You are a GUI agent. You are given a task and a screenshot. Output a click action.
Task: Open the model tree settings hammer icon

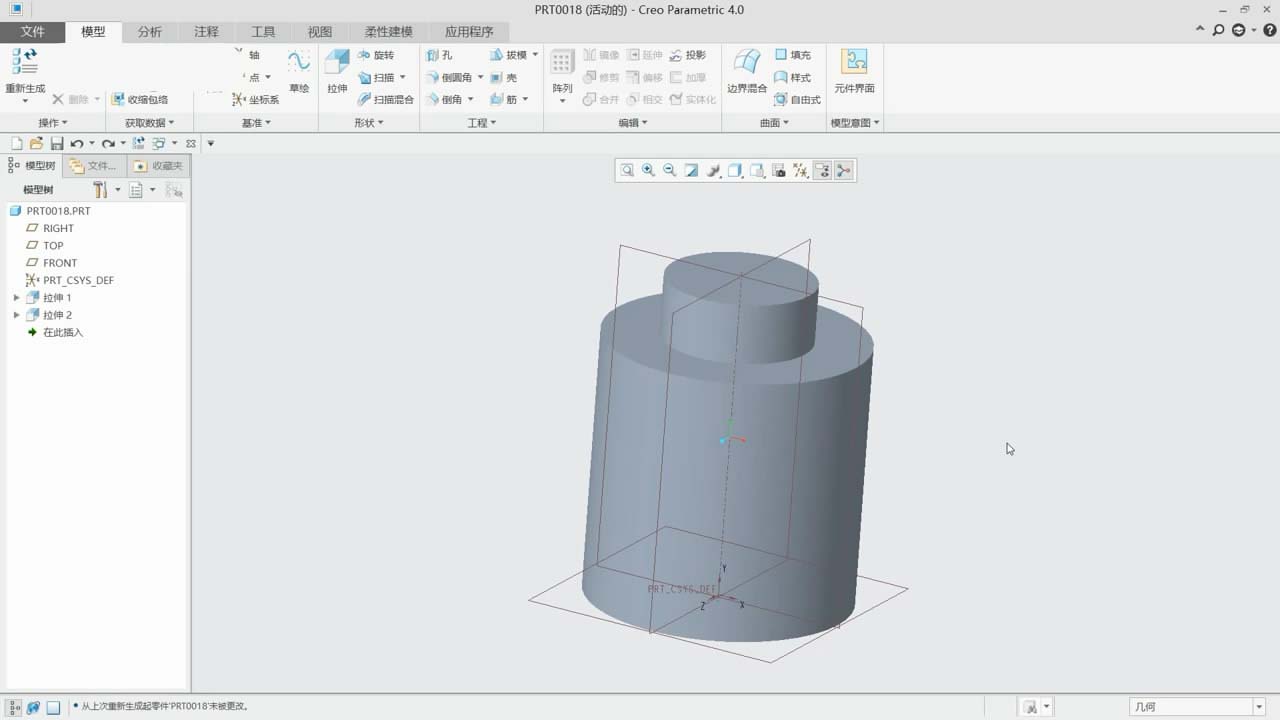click(100, 189)
